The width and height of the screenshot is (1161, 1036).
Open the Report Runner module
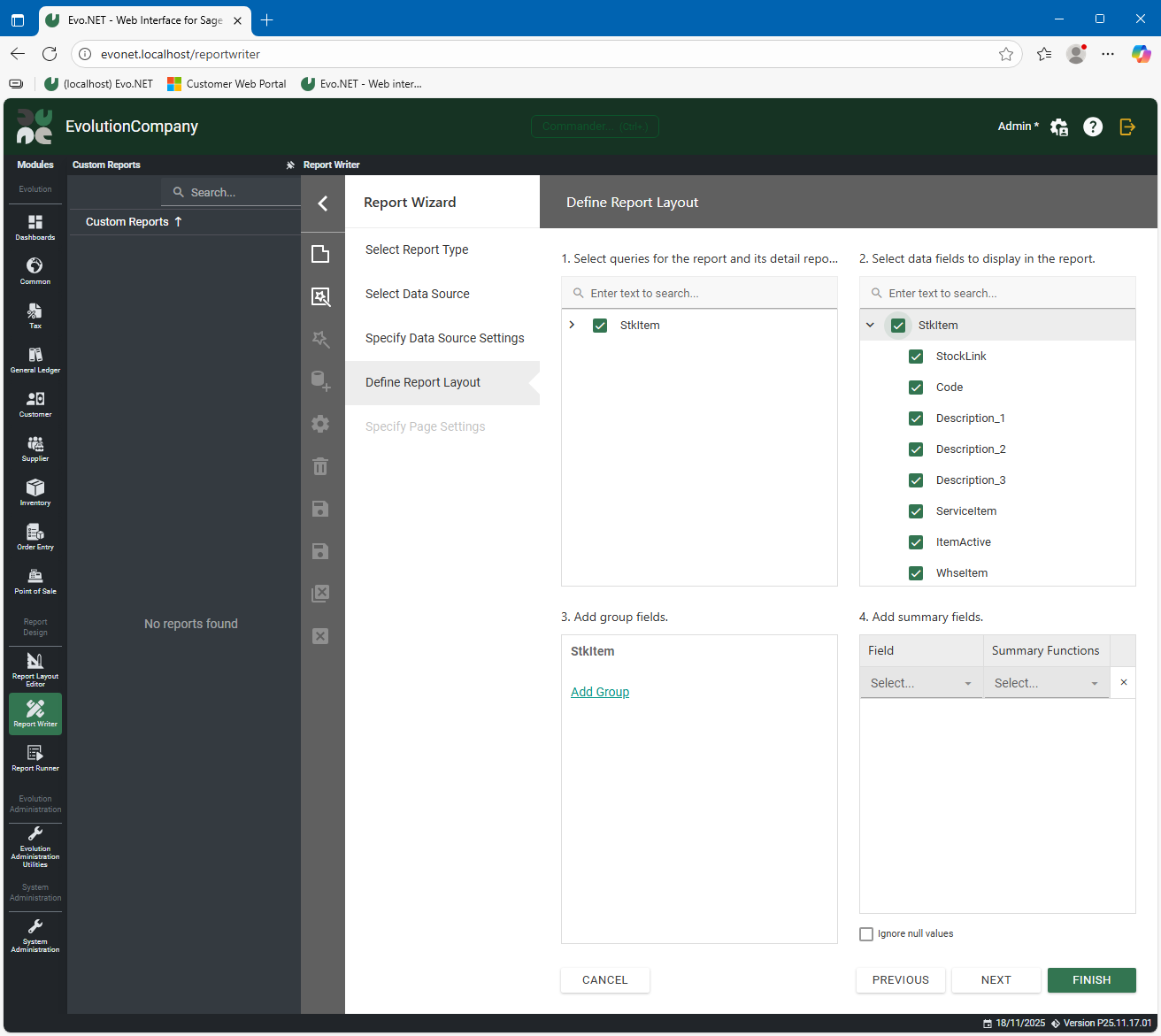click(35, 757)
